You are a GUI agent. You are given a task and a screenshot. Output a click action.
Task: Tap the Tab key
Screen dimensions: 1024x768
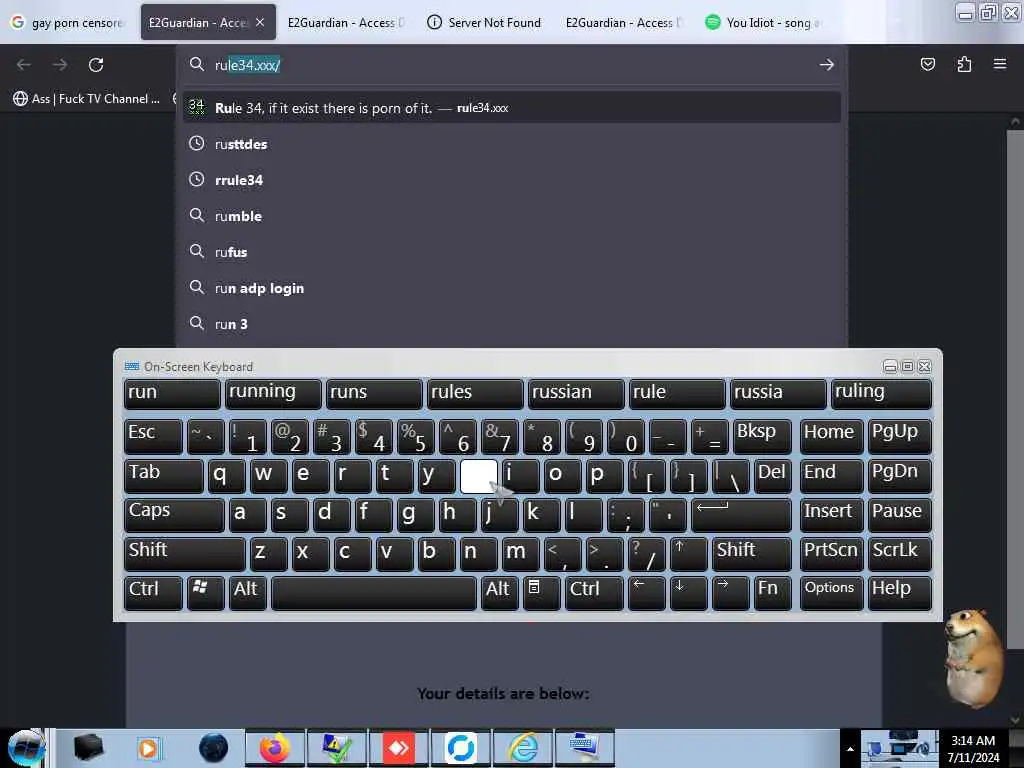pyautogui.click(x=163, y=476)
